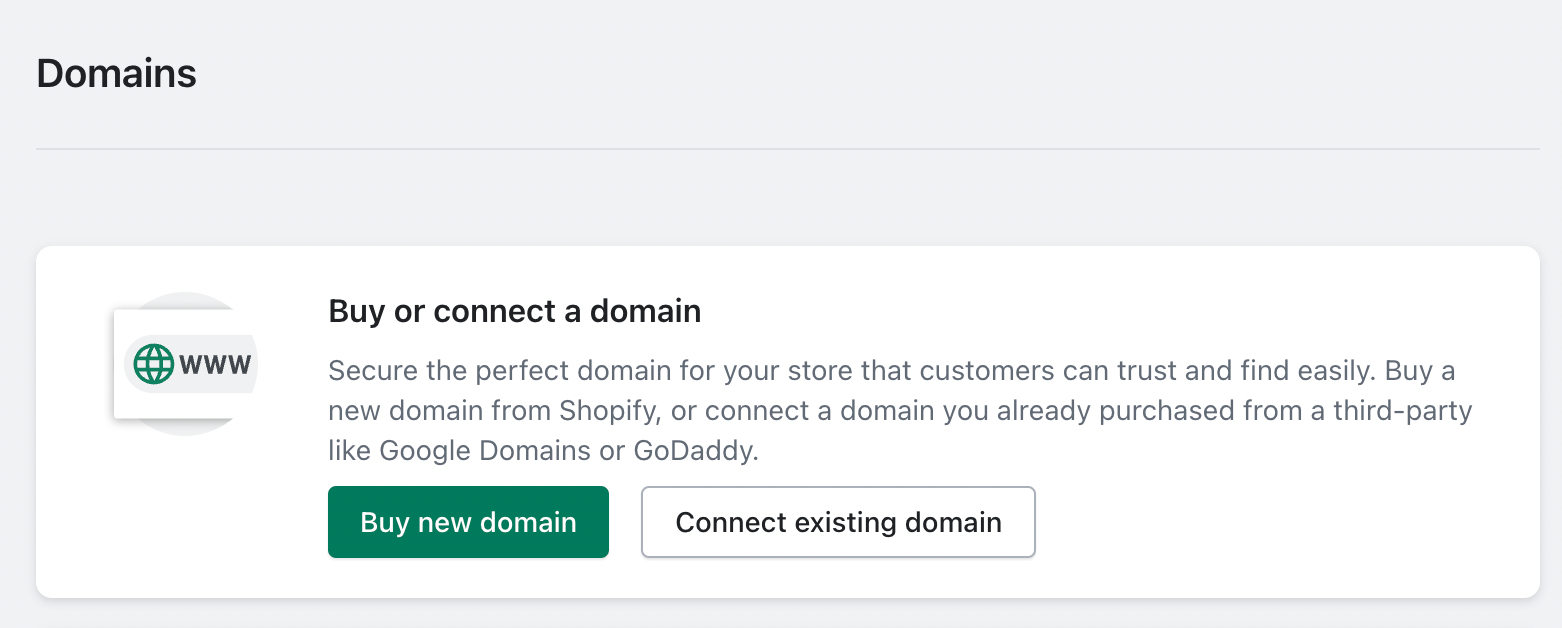Click the horizontal divider below Domains
Image resolution: width=1562 pixels, height=628 pixels.
coord(788,149)
